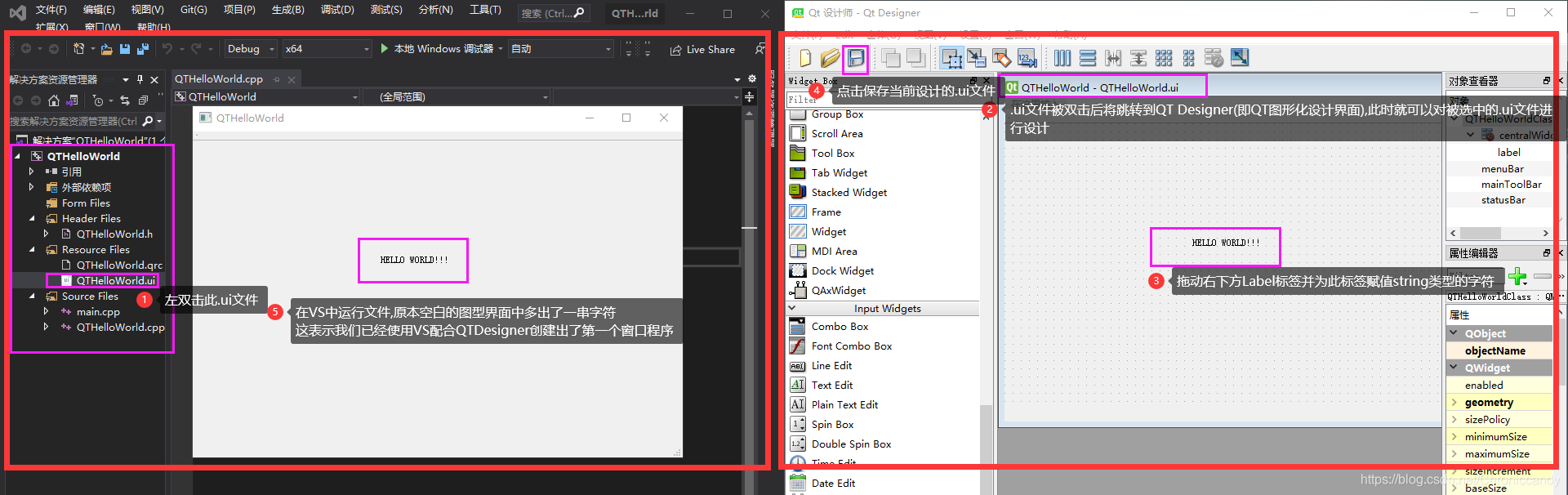
Task: Click Save icon in Qt Designer toolbar
Action: pos(855,58)
